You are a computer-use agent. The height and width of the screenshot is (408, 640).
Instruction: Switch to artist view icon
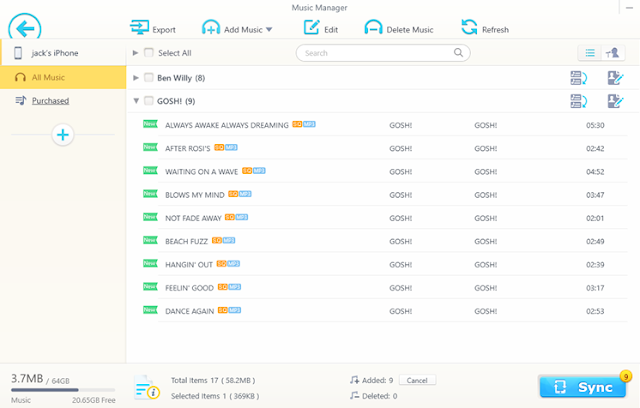coord(613,53)
